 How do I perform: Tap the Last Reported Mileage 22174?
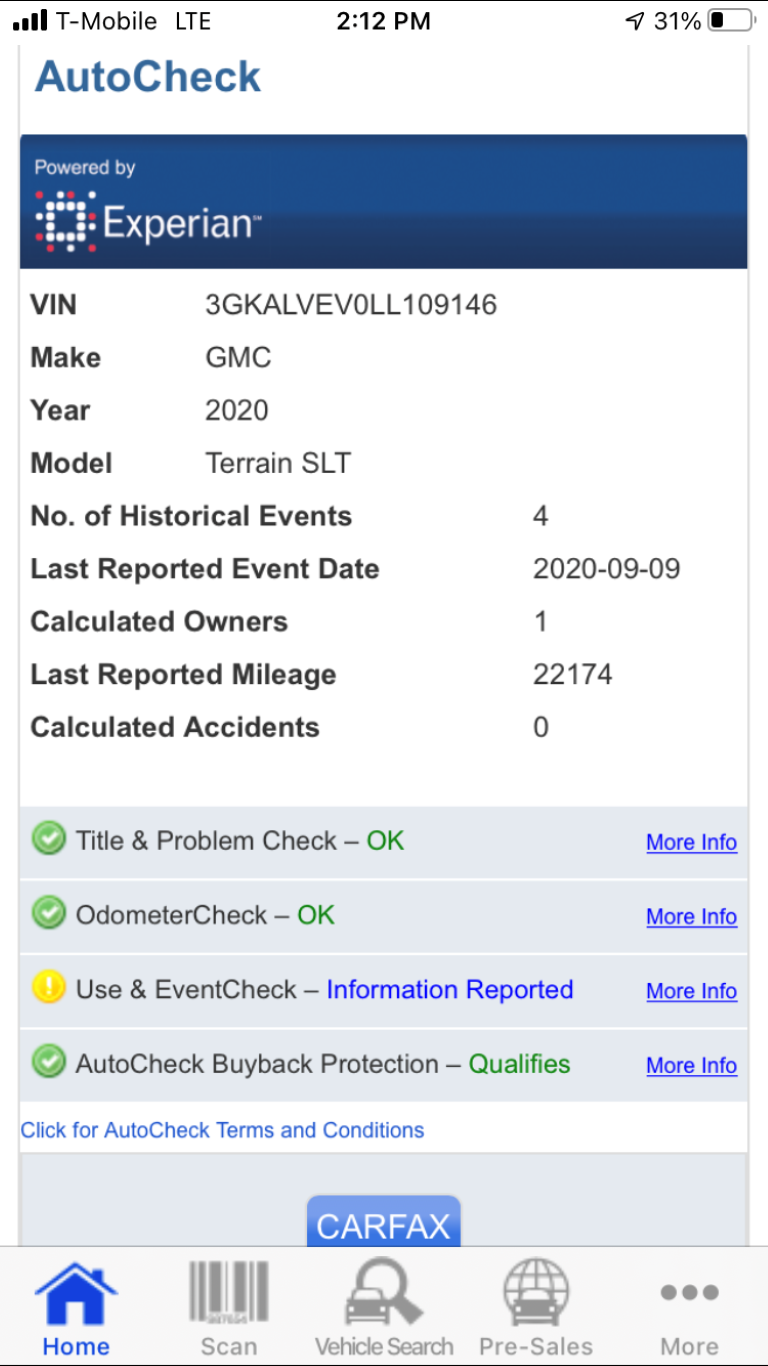coord(573,674)
